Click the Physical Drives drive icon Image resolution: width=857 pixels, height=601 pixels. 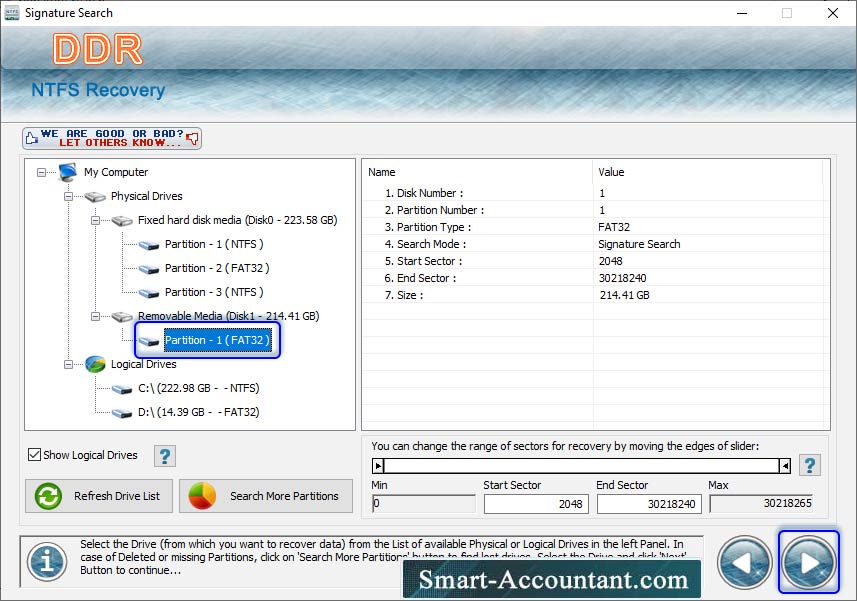click(95, 196)
